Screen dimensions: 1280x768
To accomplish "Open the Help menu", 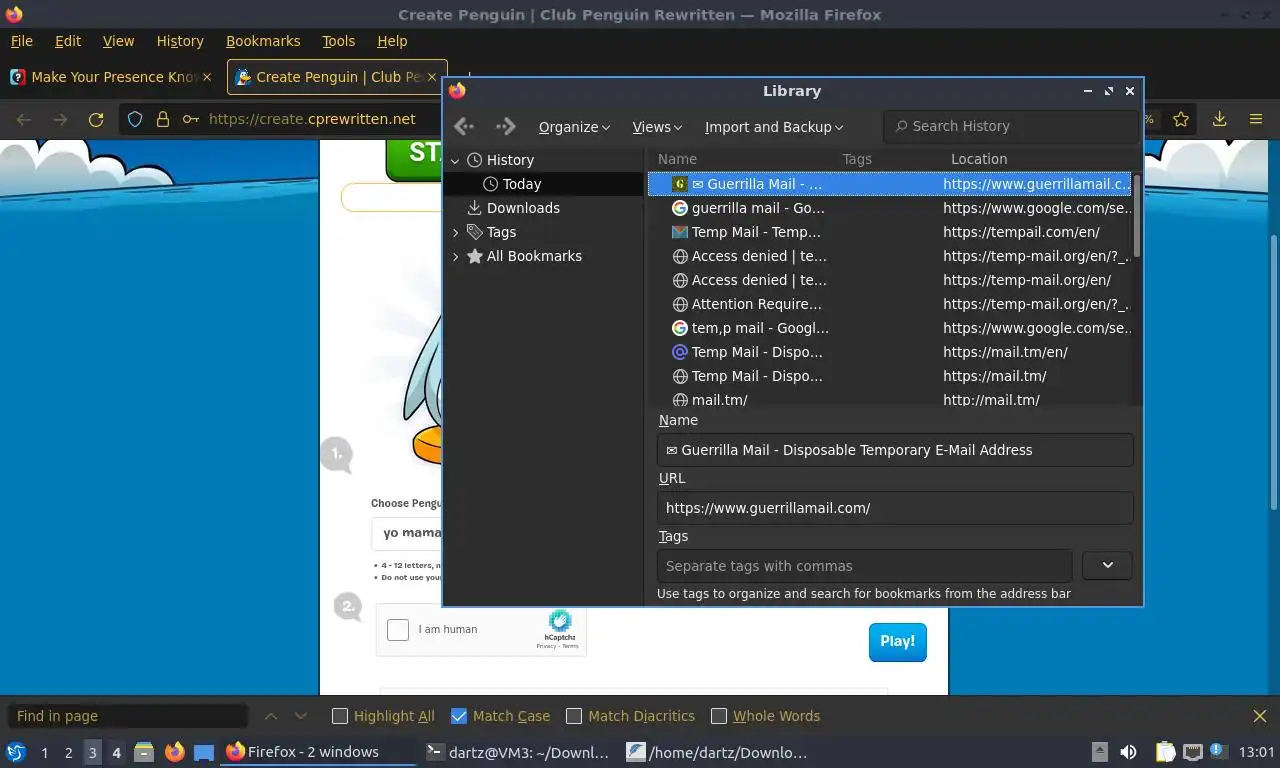I will (392, 41).
